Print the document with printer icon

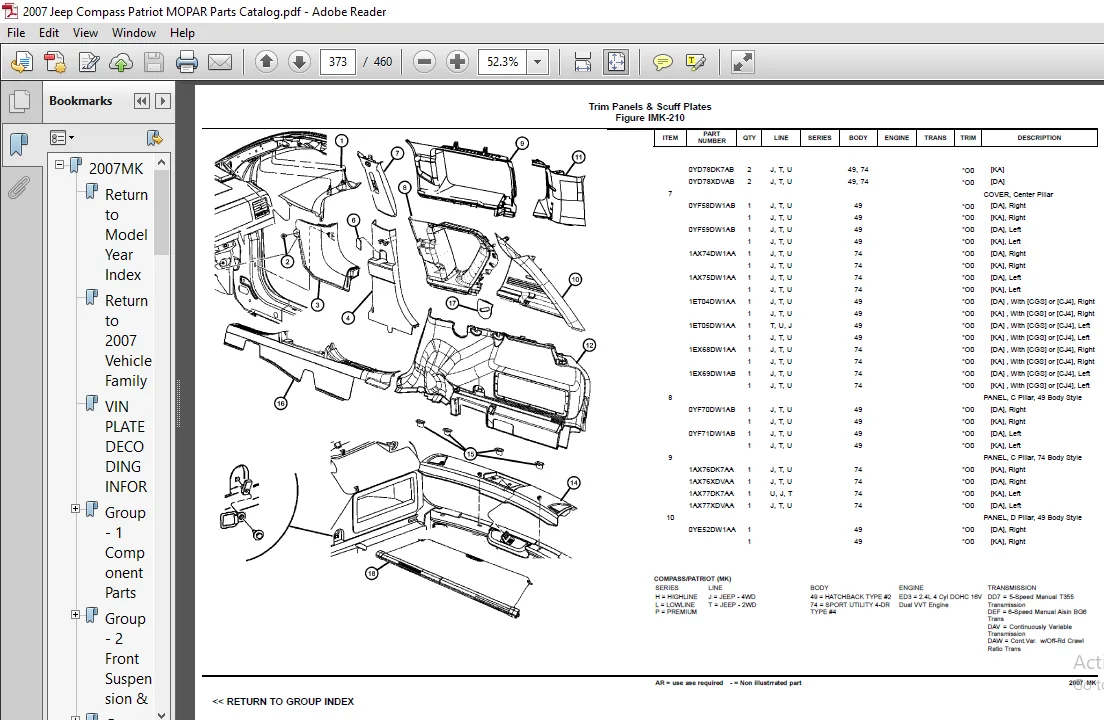pyautogui.click(x=187, y=63)
